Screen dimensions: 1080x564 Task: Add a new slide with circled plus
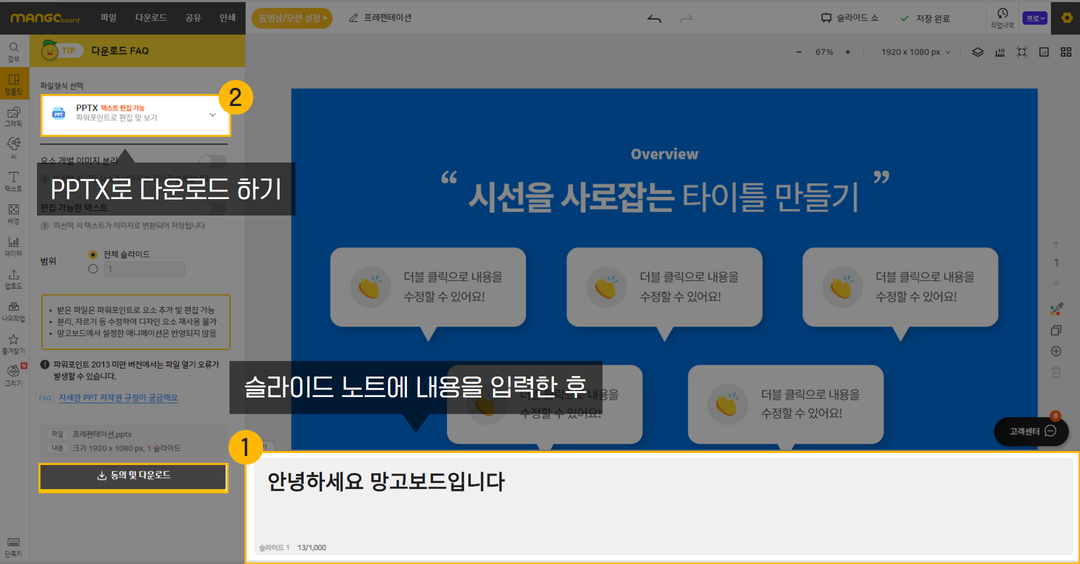coord(1056,351)
